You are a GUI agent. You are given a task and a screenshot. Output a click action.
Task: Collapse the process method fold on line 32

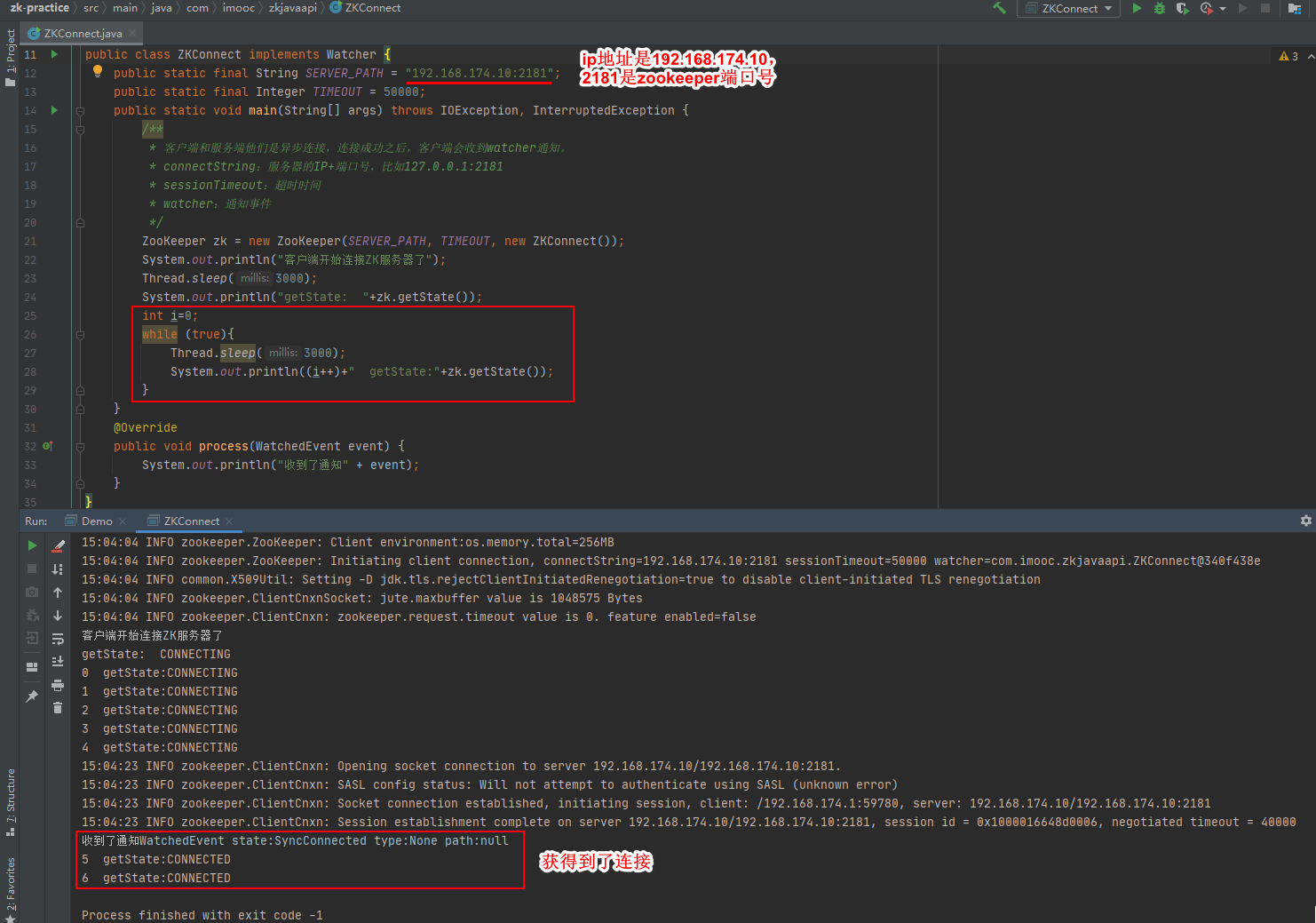pos(80,446)
